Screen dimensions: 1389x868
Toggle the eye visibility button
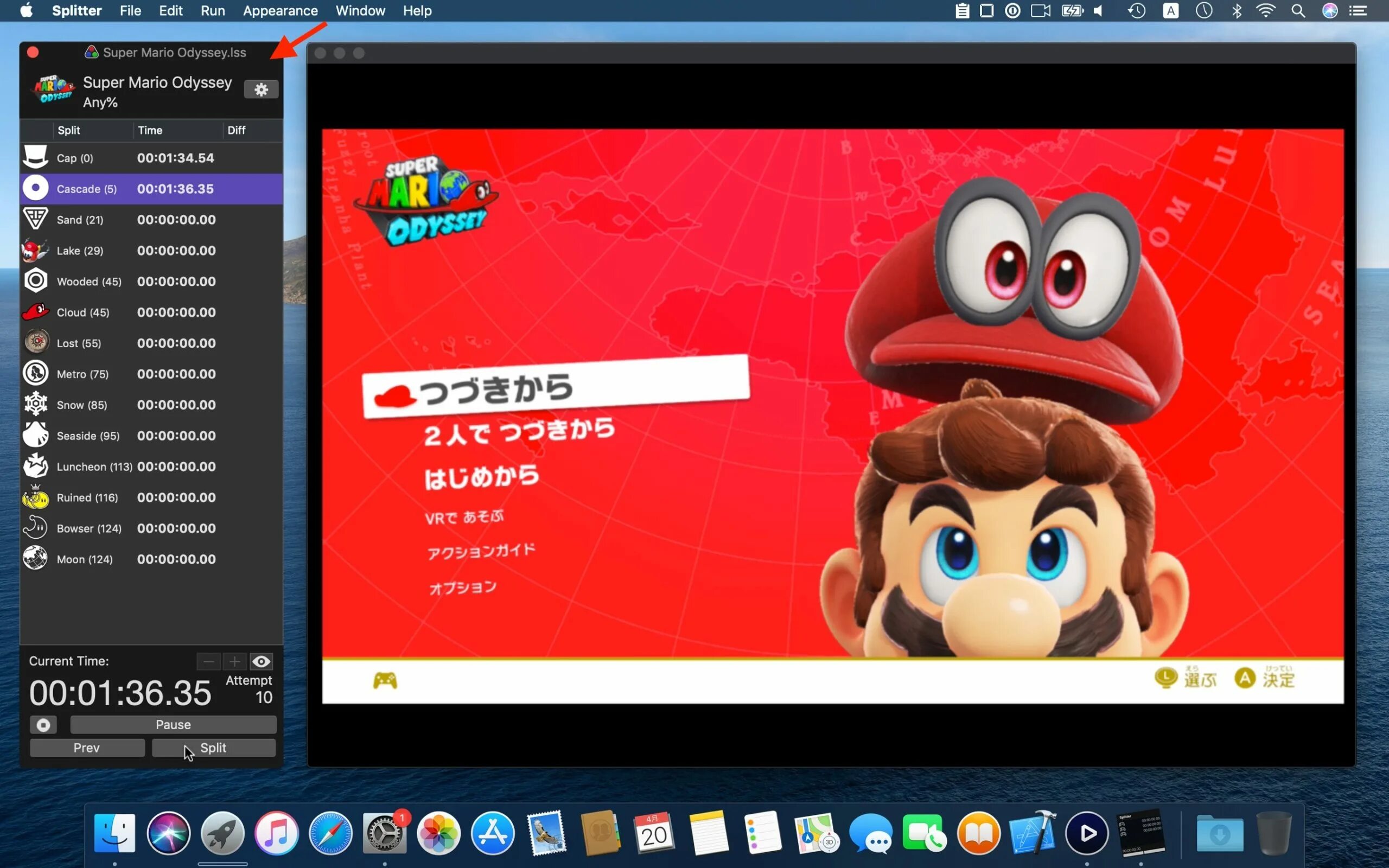(x=261, y=661)
